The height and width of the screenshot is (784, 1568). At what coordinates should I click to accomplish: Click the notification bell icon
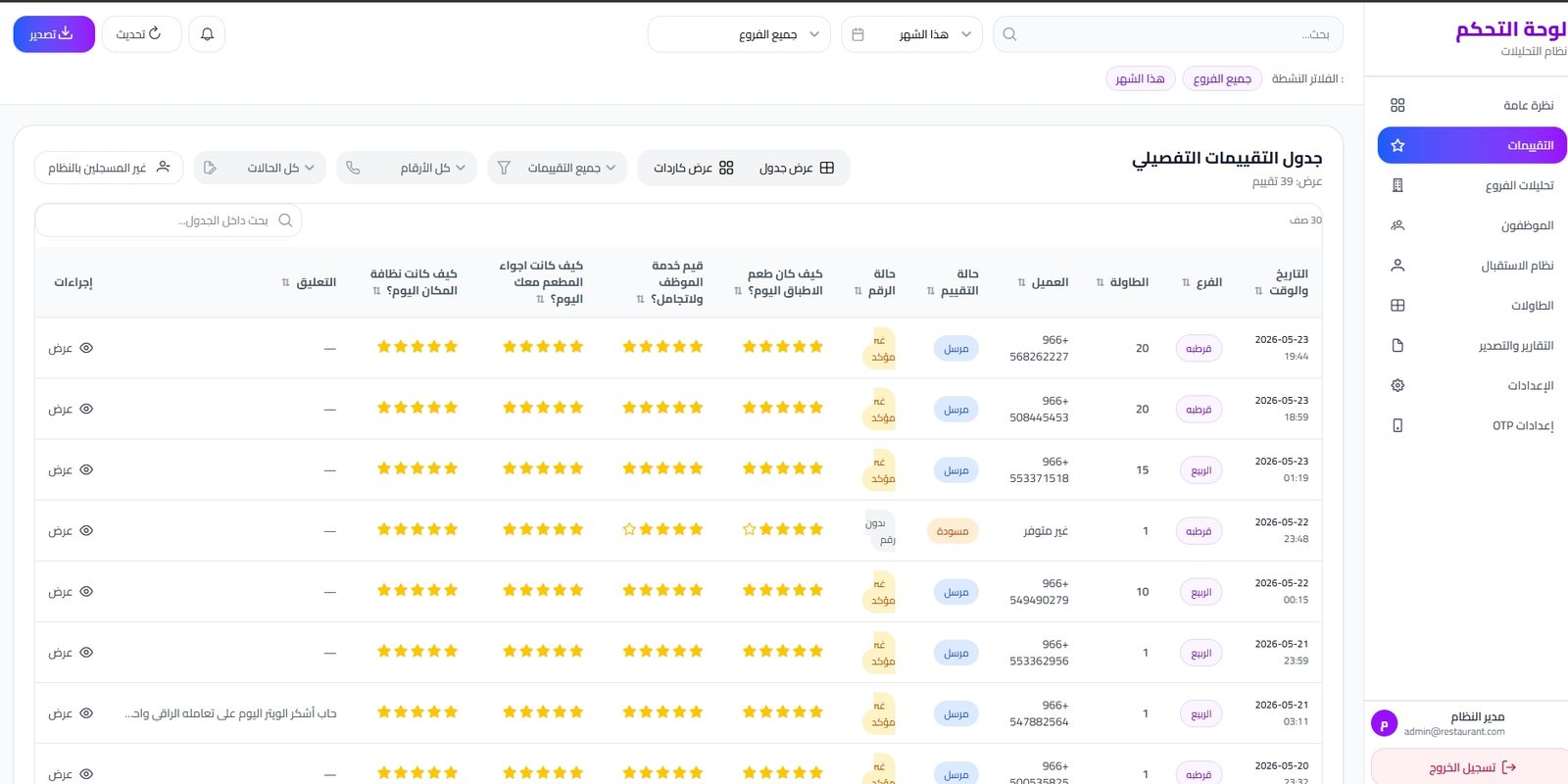pyautogui.click(x=207, y=34)
